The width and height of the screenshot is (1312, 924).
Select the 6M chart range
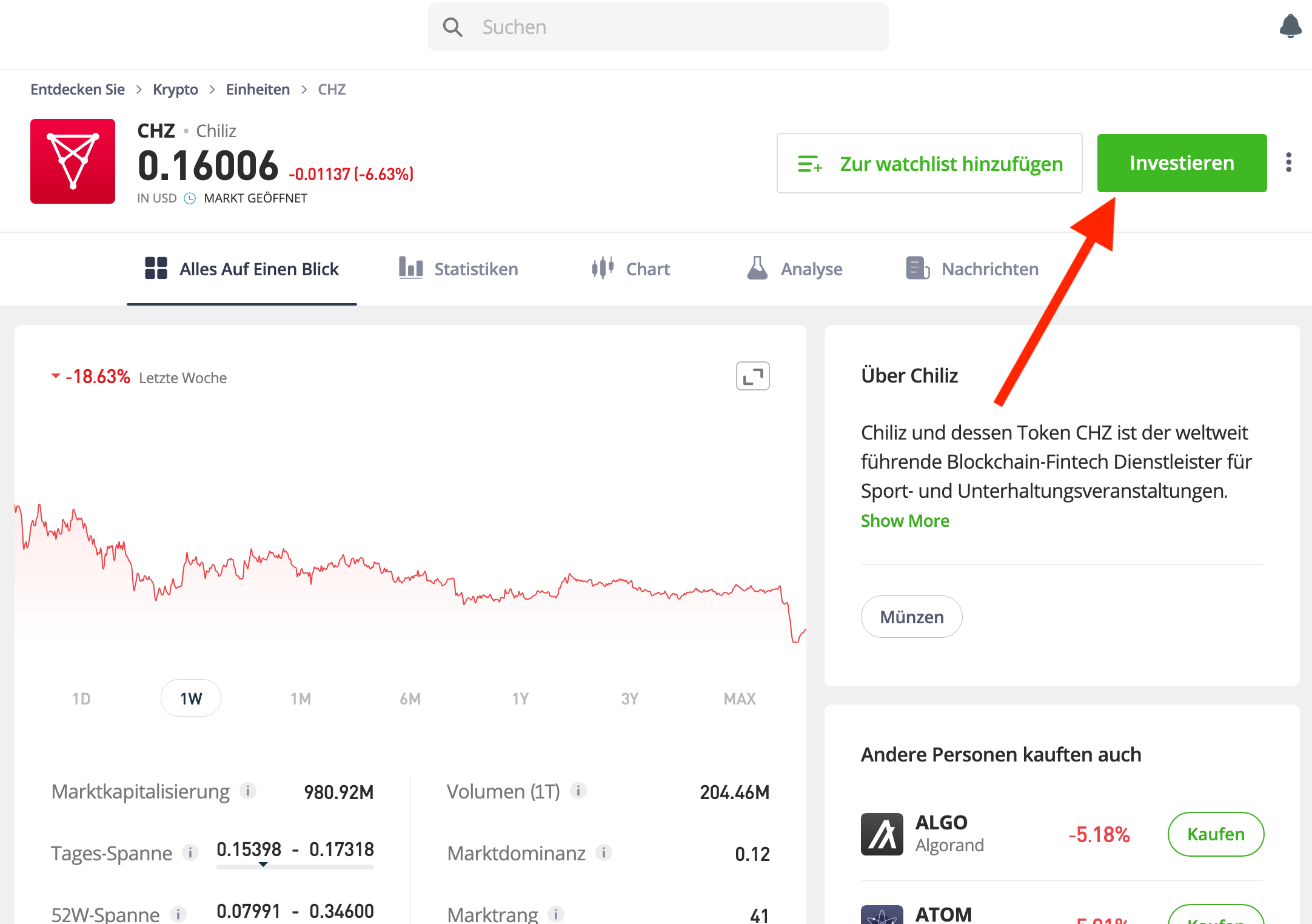click(x=410, y=698)
